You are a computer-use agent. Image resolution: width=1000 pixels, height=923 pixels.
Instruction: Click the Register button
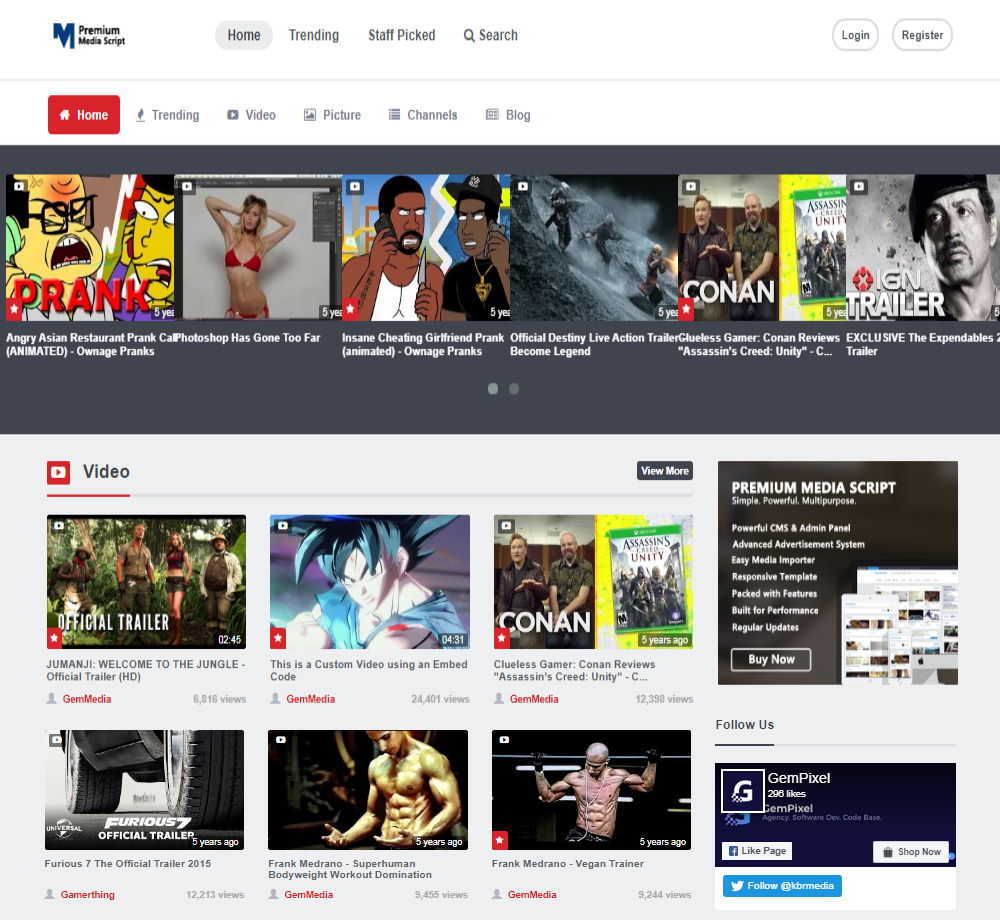coord(922,35)
